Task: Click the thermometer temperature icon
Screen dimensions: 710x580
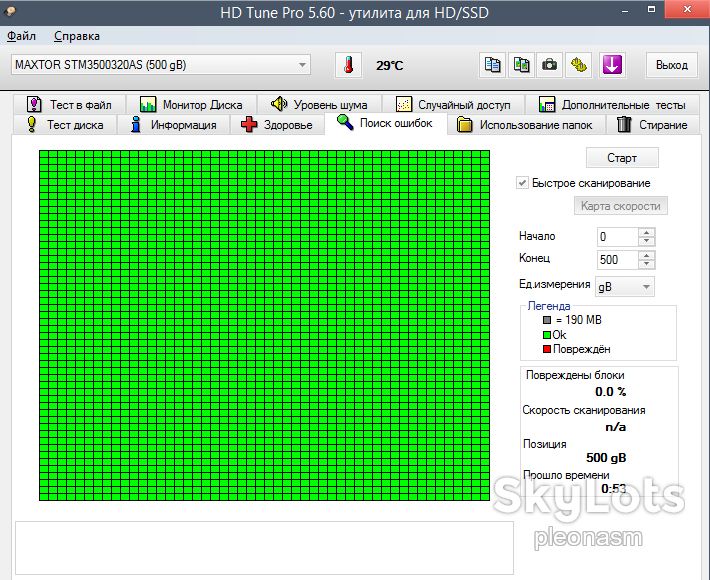Action: click(x=348, y=65)
